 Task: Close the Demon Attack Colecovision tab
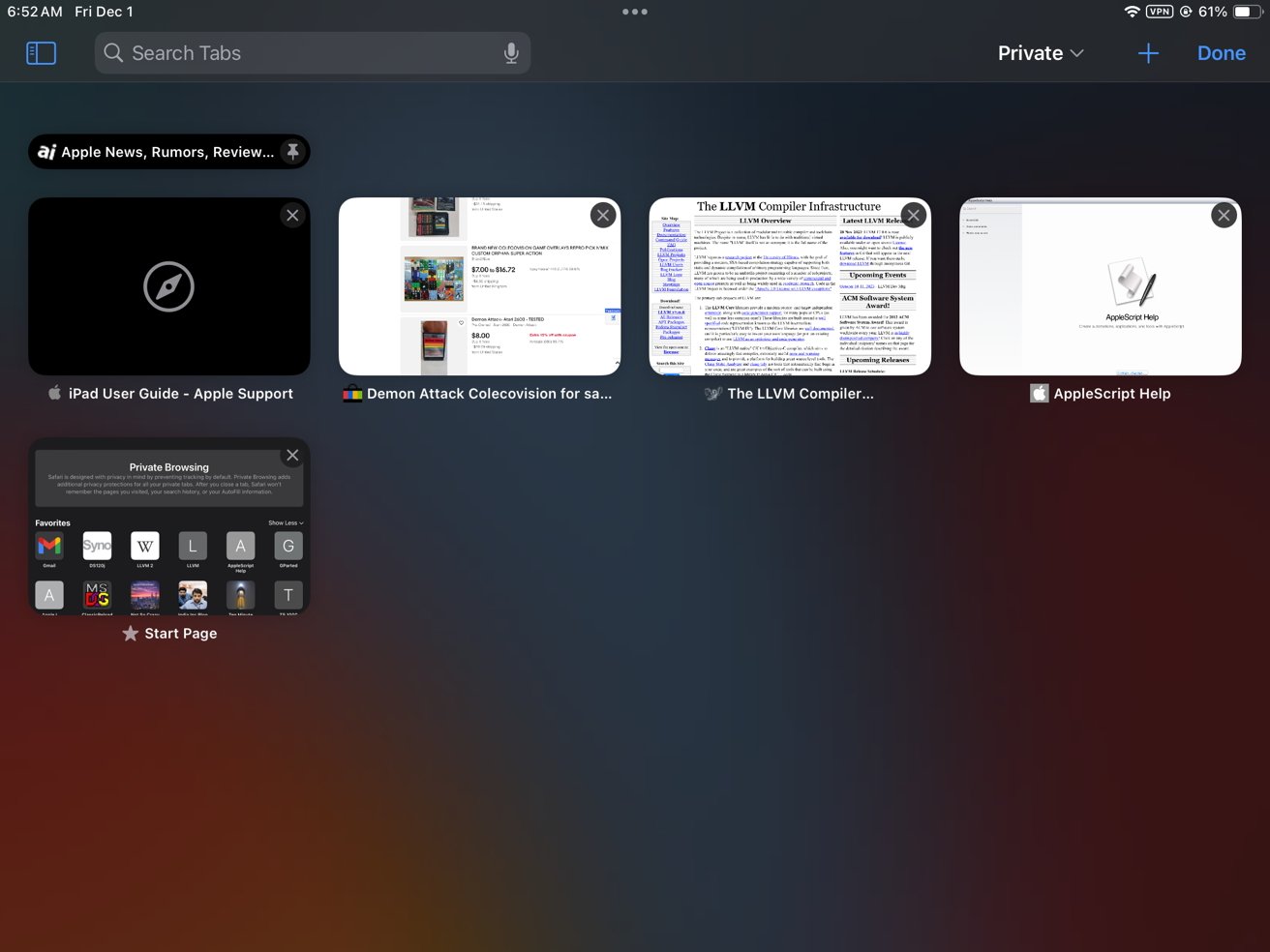(603, 216)
